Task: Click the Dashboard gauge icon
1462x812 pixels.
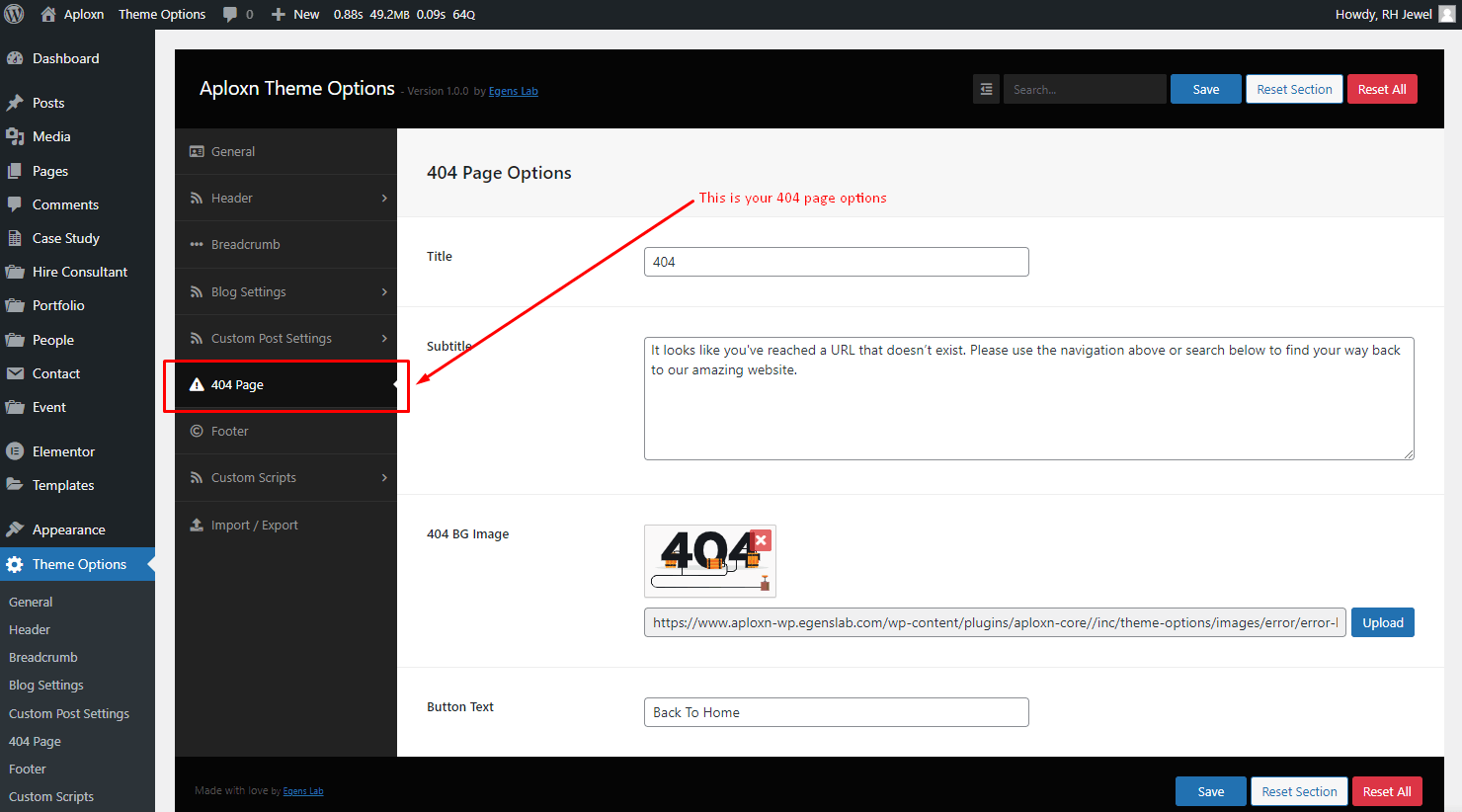Action: click(15, 58)
